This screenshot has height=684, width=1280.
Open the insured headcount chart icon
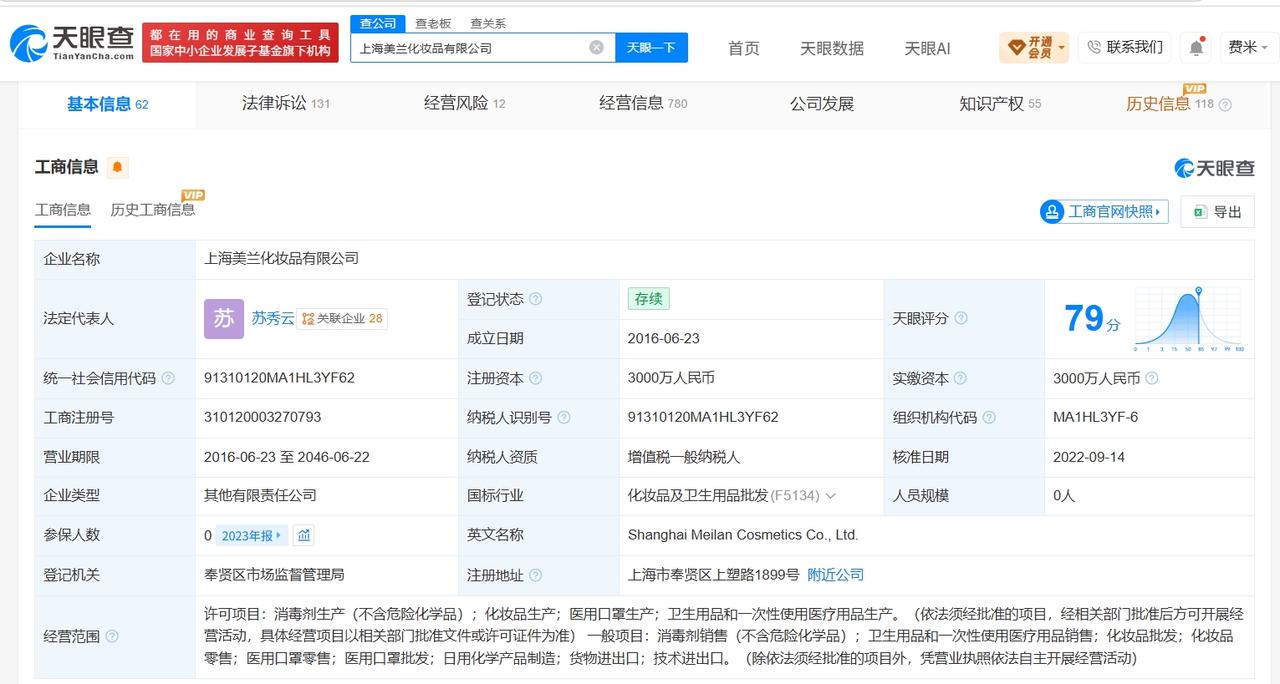pos(304,535)
